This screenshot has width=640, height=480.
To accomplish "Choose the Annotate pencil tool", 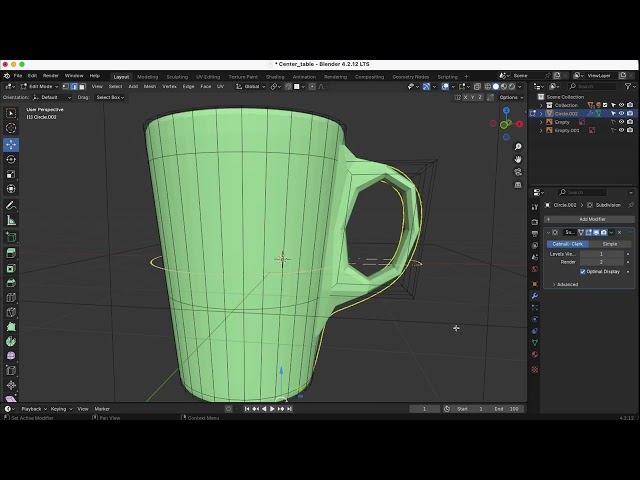I will (x=11, y=206).
